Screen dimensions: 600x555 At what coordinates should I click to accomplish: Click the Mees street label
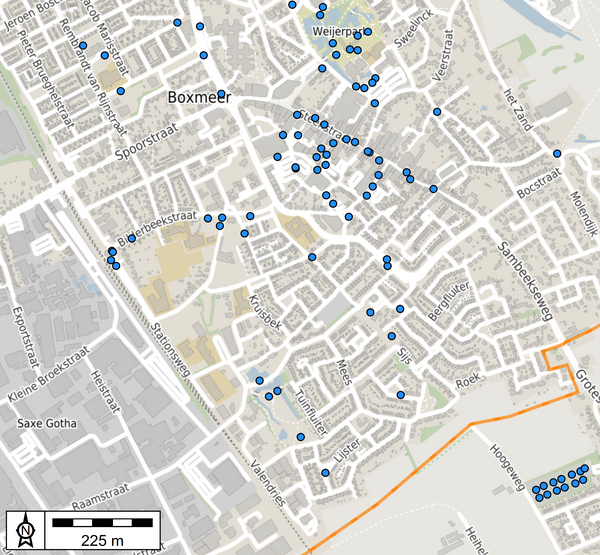click(344, 372)
